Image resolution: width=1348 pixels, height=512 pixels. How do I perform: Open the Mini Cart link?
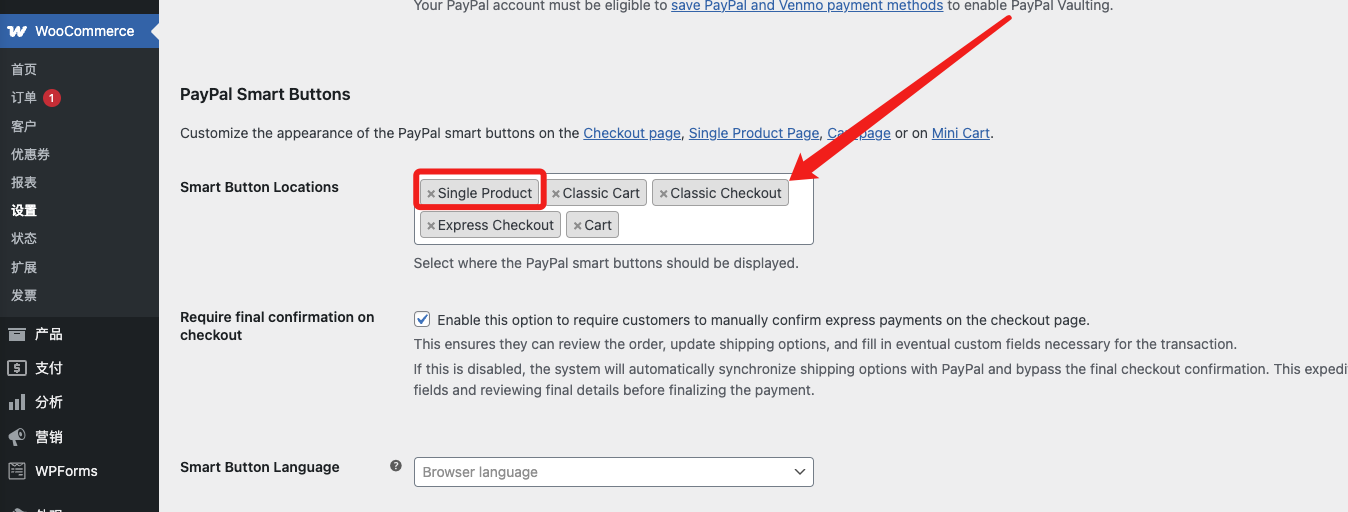point(961,133)
